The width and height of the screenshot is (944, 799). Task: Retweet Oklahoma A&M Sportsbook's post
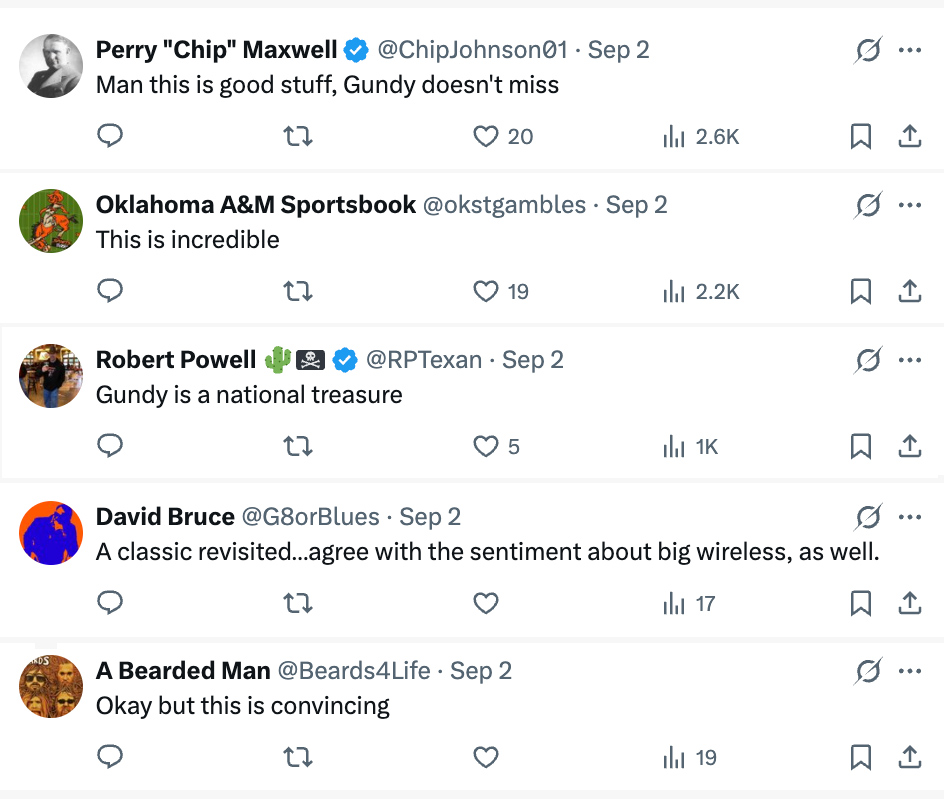(298, 291)
